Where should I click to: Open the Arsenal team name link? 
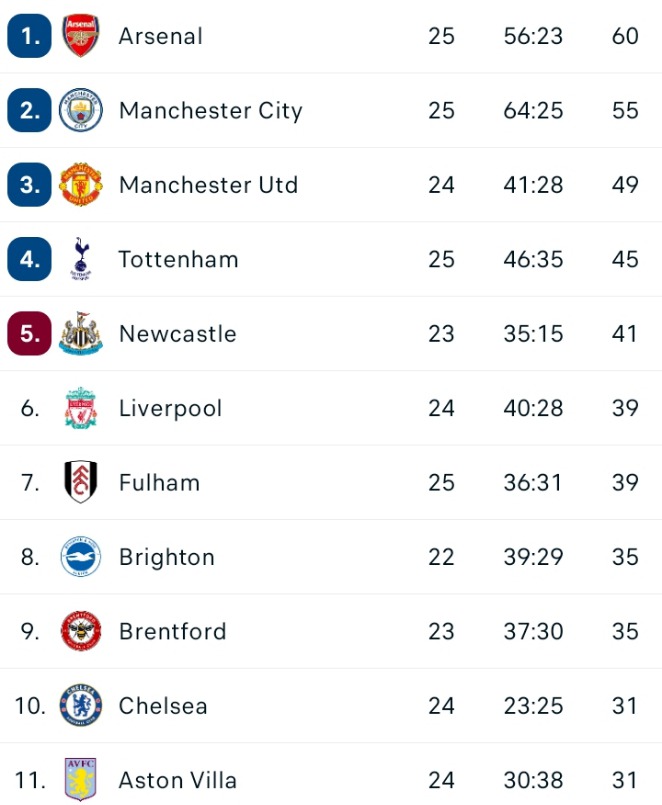[160, 36]
